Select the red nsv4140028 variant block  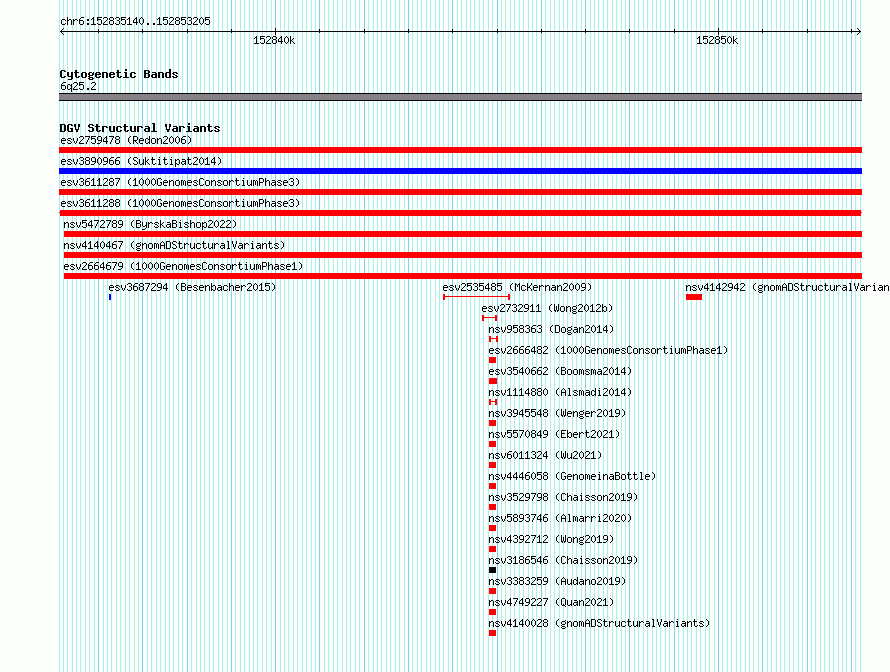coord(493,633)
